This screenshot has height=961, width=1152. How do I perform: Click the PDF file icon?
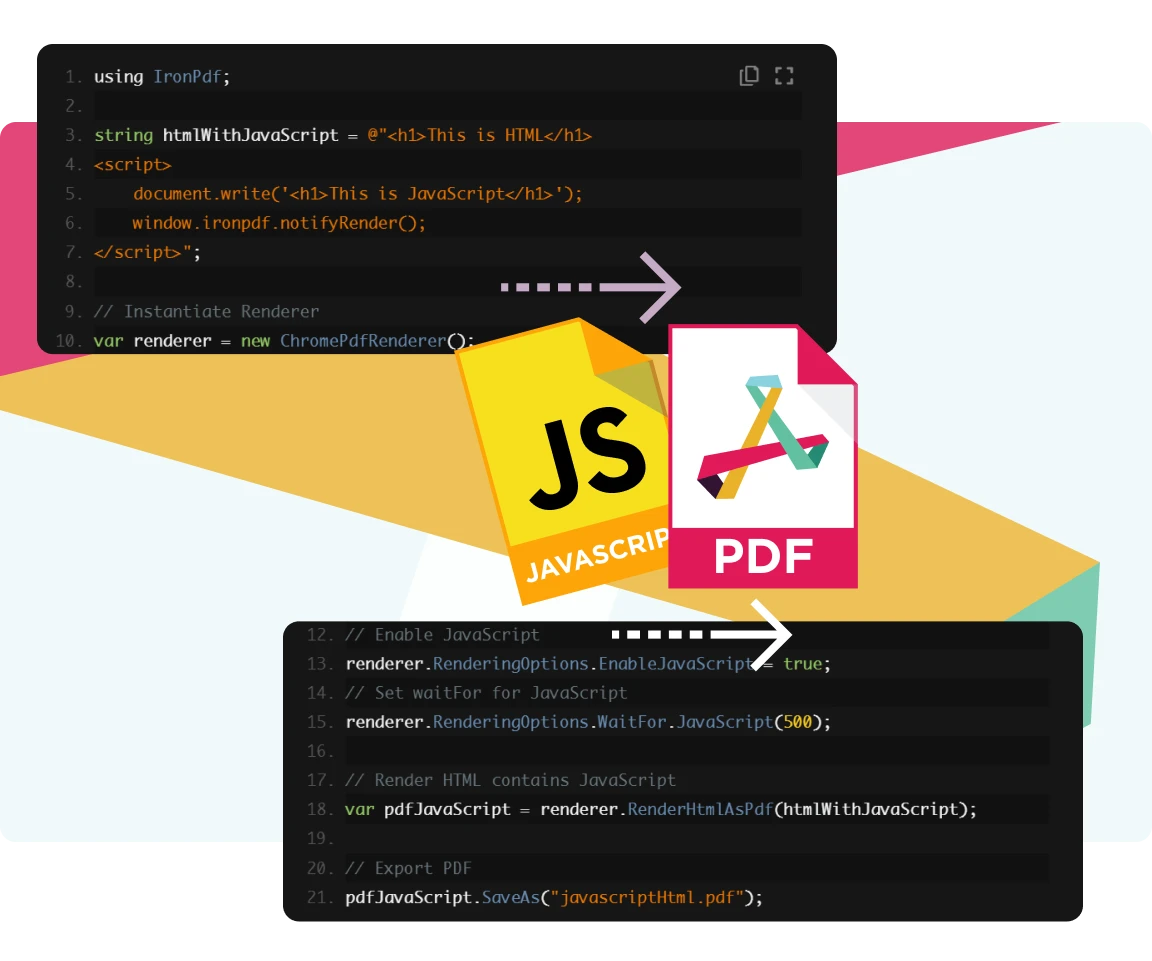(763, 456)
